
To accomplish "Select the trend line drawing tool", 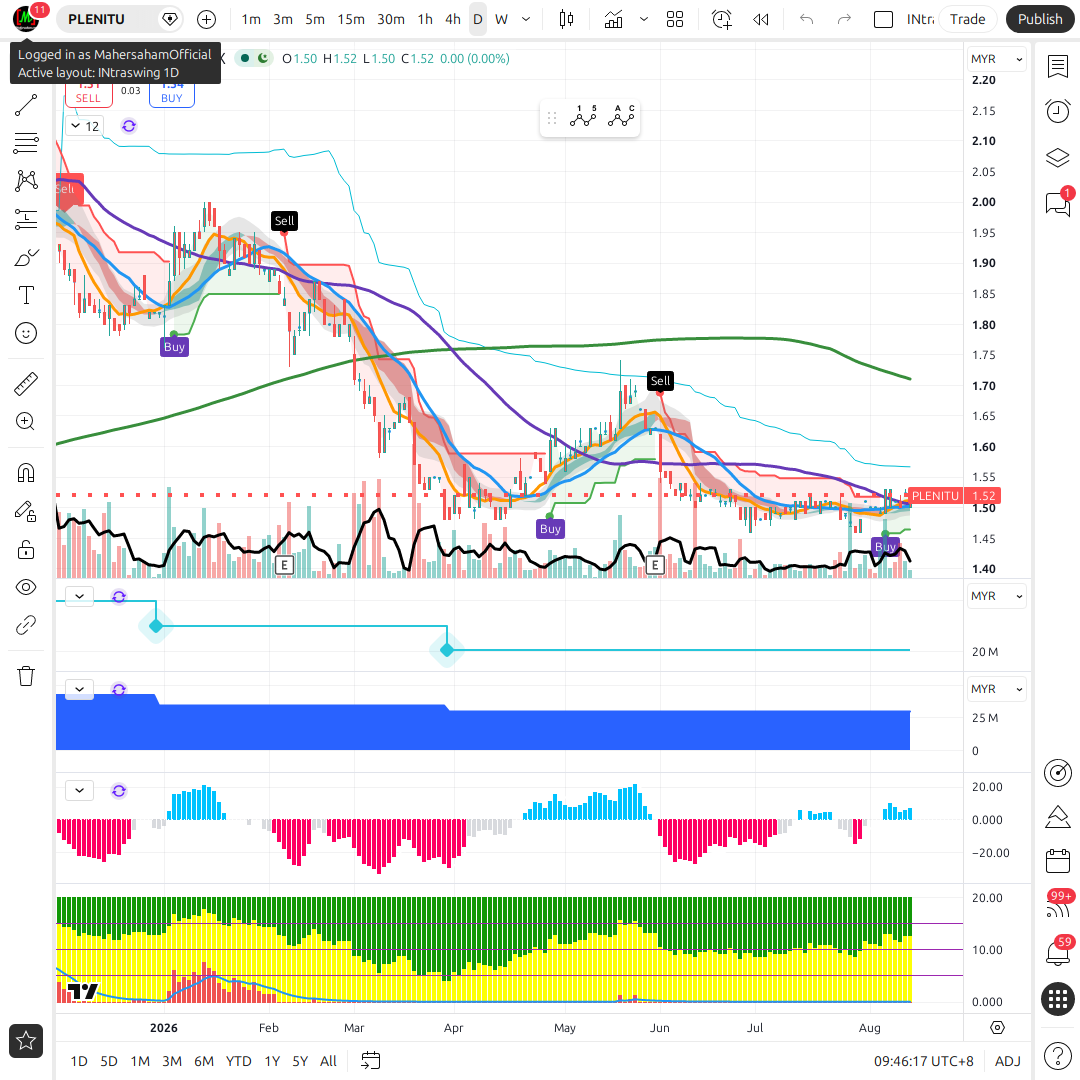I will pyautogui.click(x=25, y=105).
